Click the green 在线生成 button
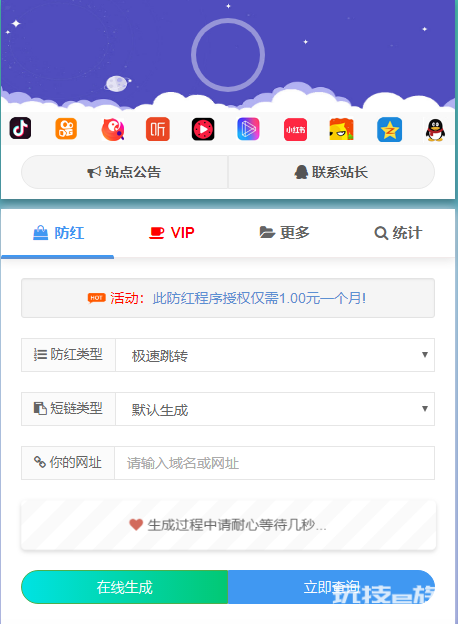 click(x=125, y=587)
